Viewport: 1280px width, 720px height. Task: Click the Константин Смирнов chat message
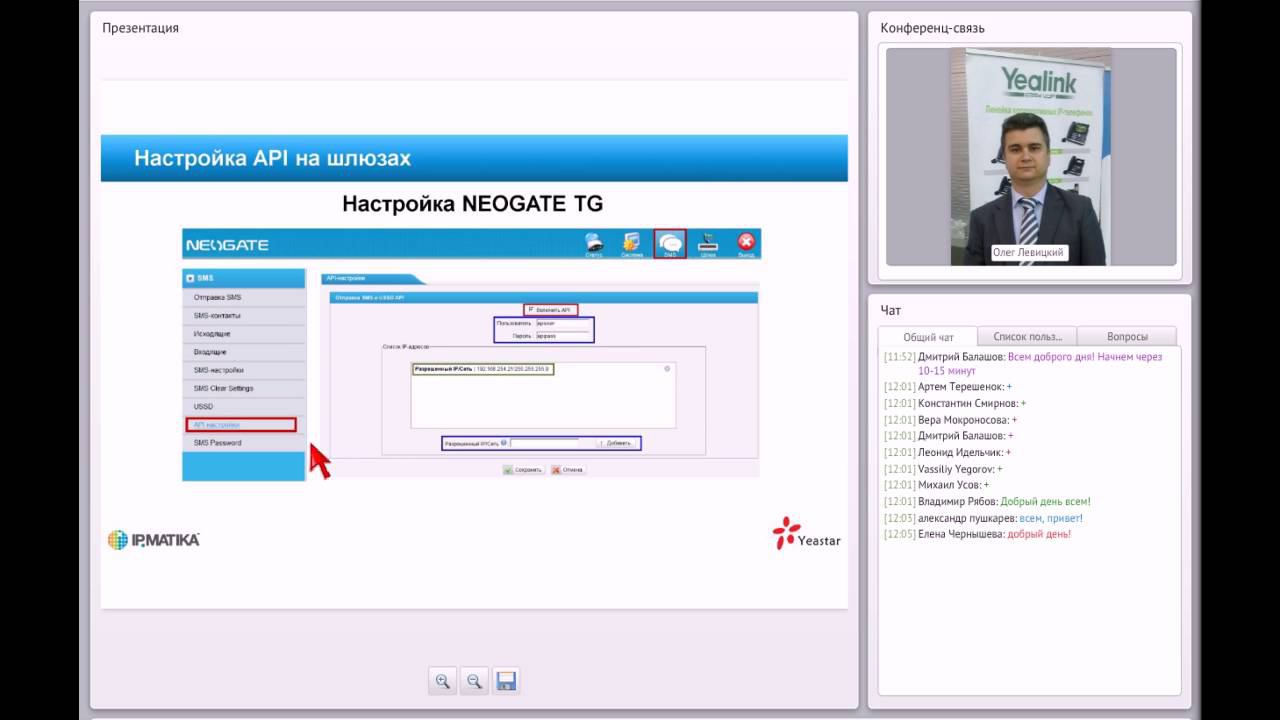click(955, 403)
